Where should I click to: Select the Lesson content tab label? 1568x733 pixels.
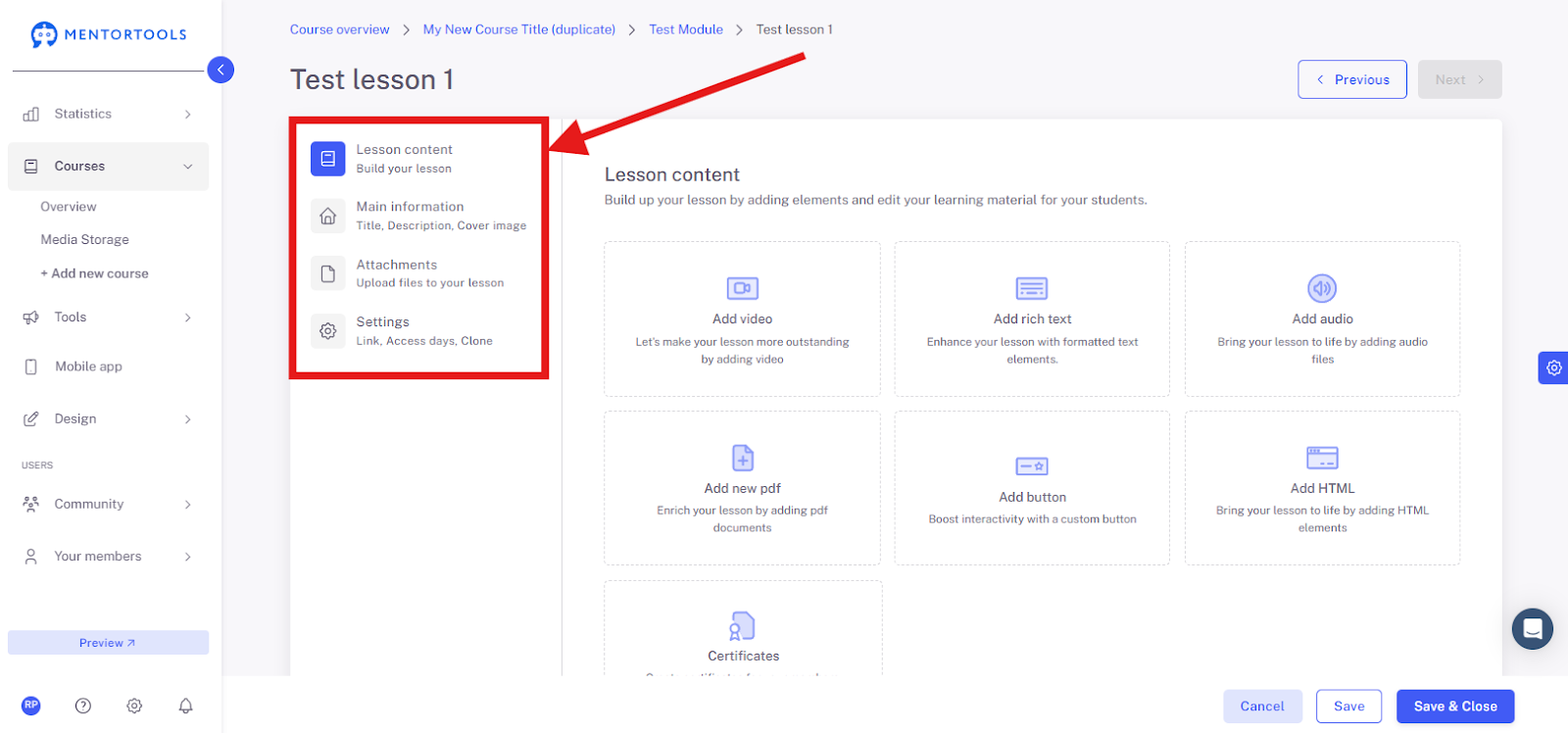[x=404, y=150]
